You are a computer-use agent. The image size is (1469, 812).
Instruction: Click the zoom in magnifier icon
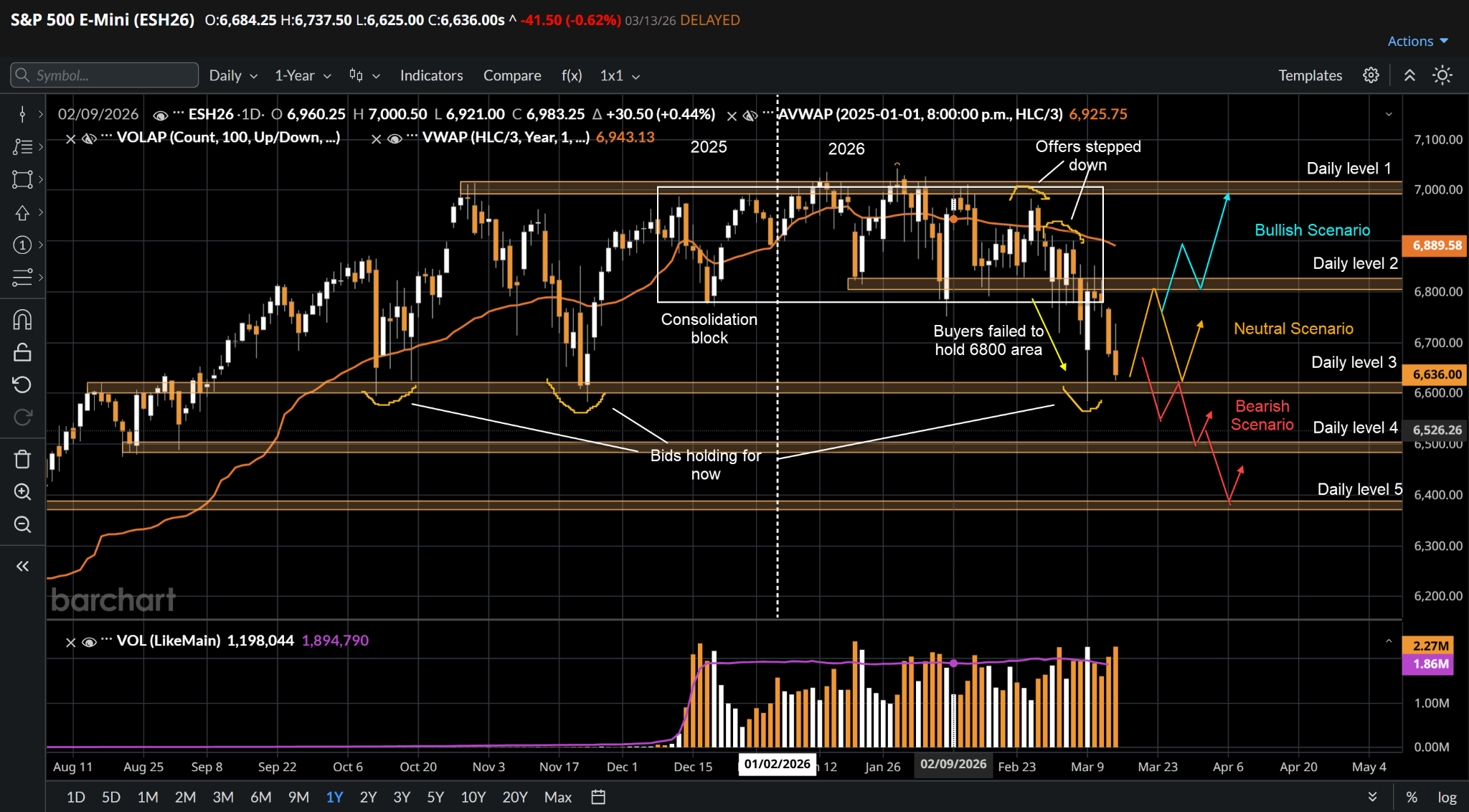point(22,492)
